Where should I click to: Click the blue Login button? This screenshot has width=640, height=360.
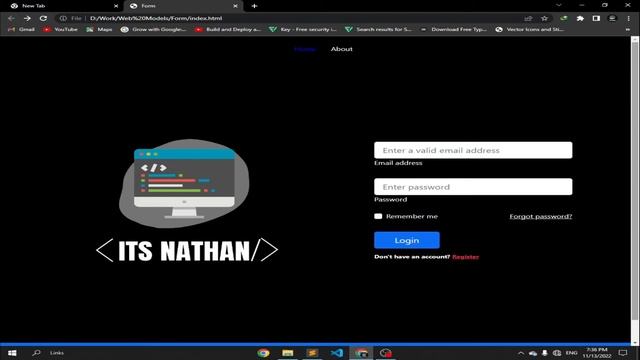[407, 240]
